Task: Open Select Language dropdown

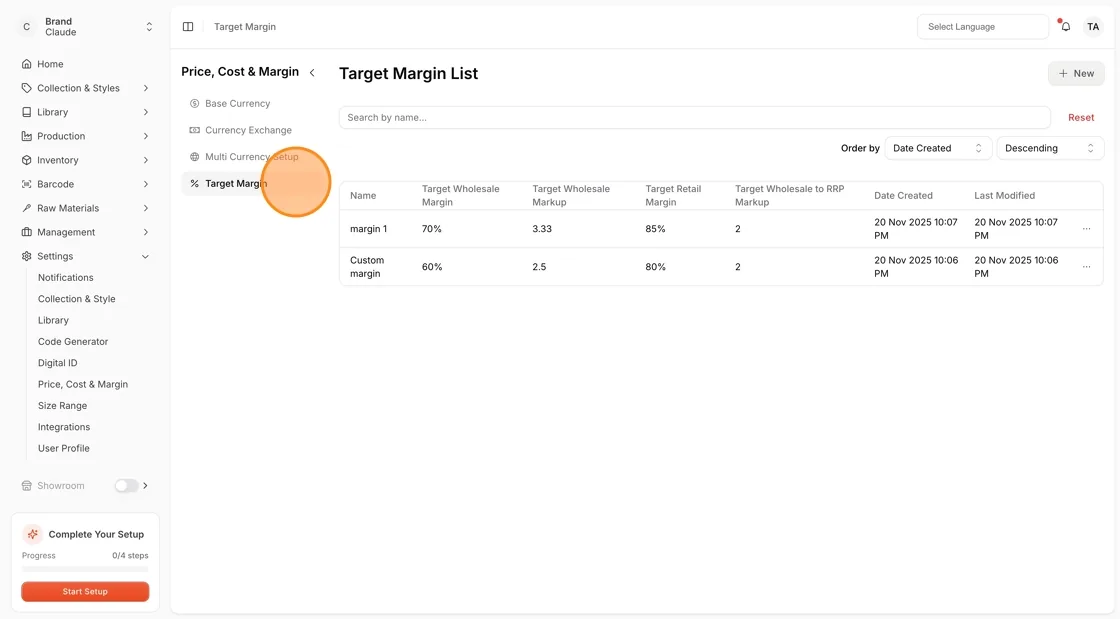Action: pos(983,26)
